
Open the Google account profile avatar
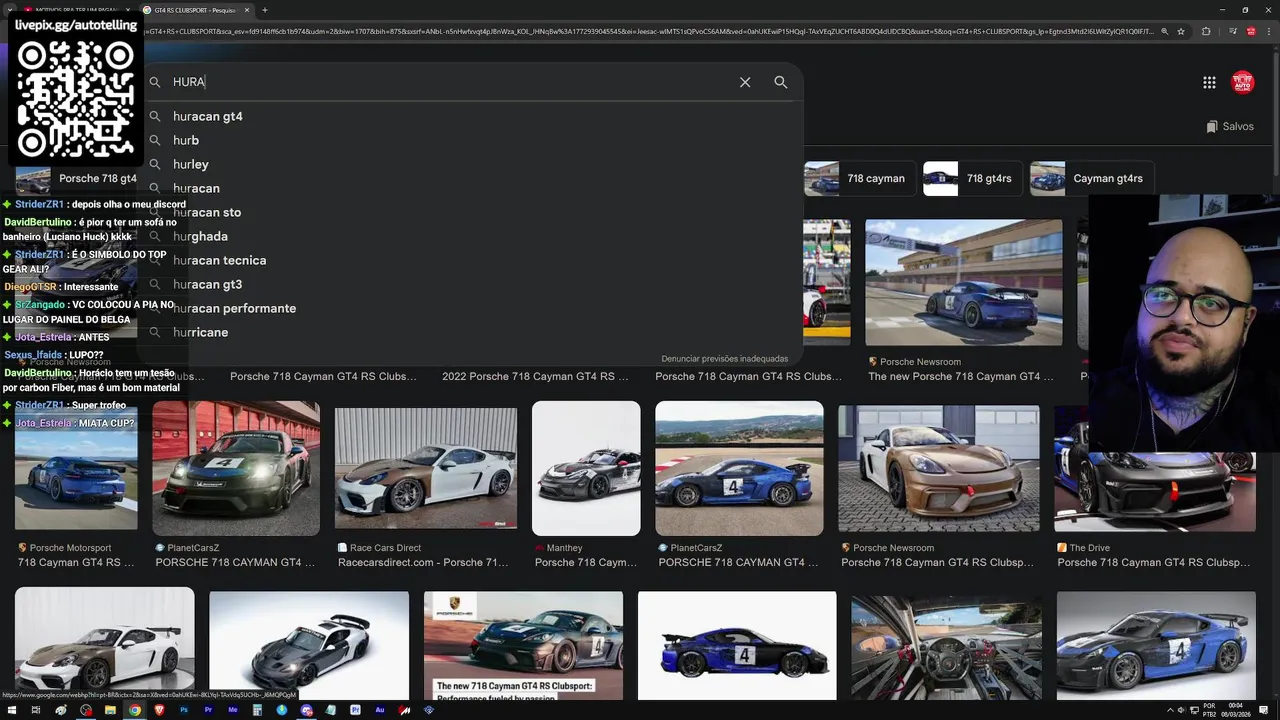click(1243, 82)
